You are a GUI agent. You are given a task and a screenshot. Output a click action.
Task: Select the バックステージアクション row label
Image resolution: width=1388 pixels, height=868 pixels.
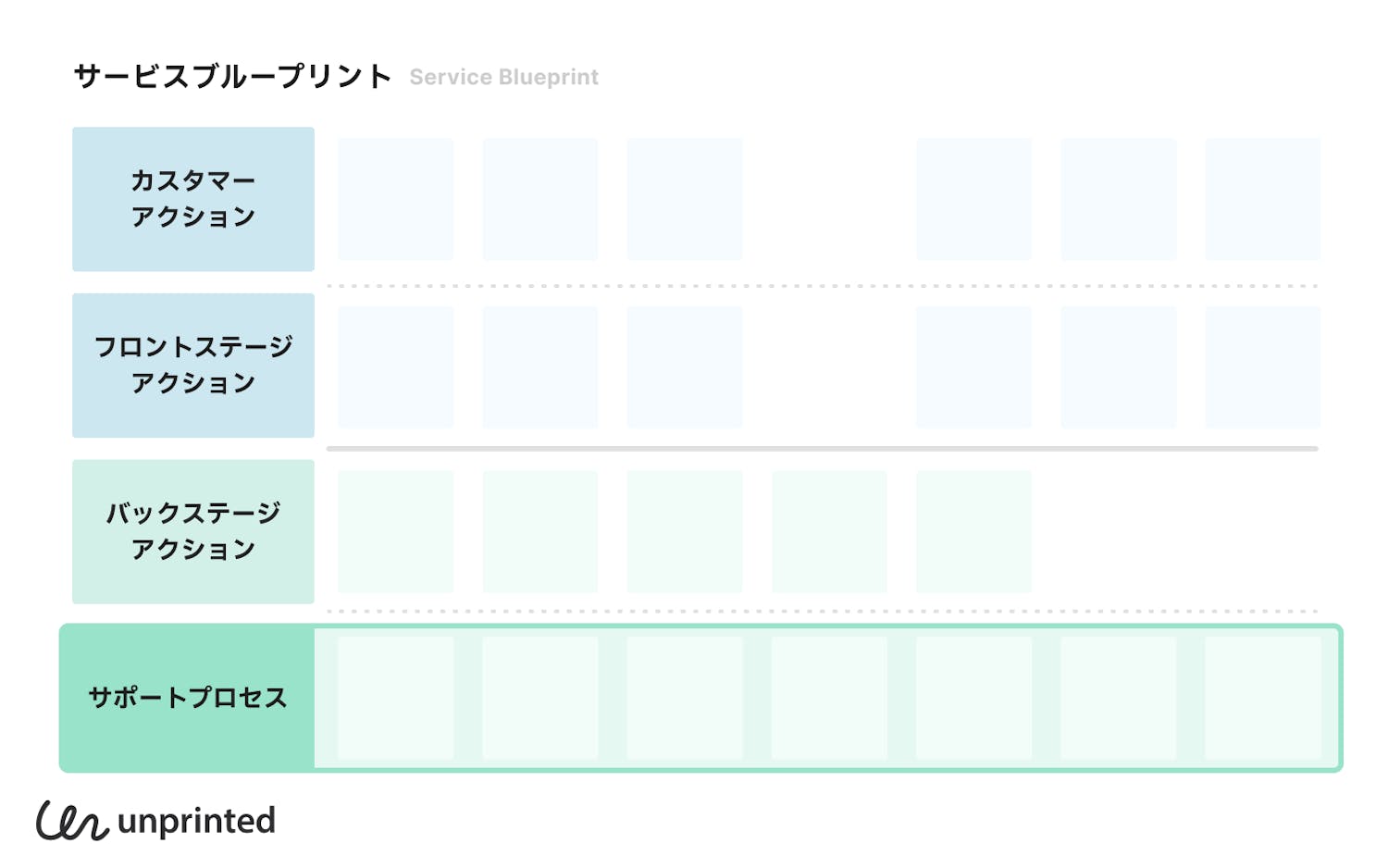[193, 532]
